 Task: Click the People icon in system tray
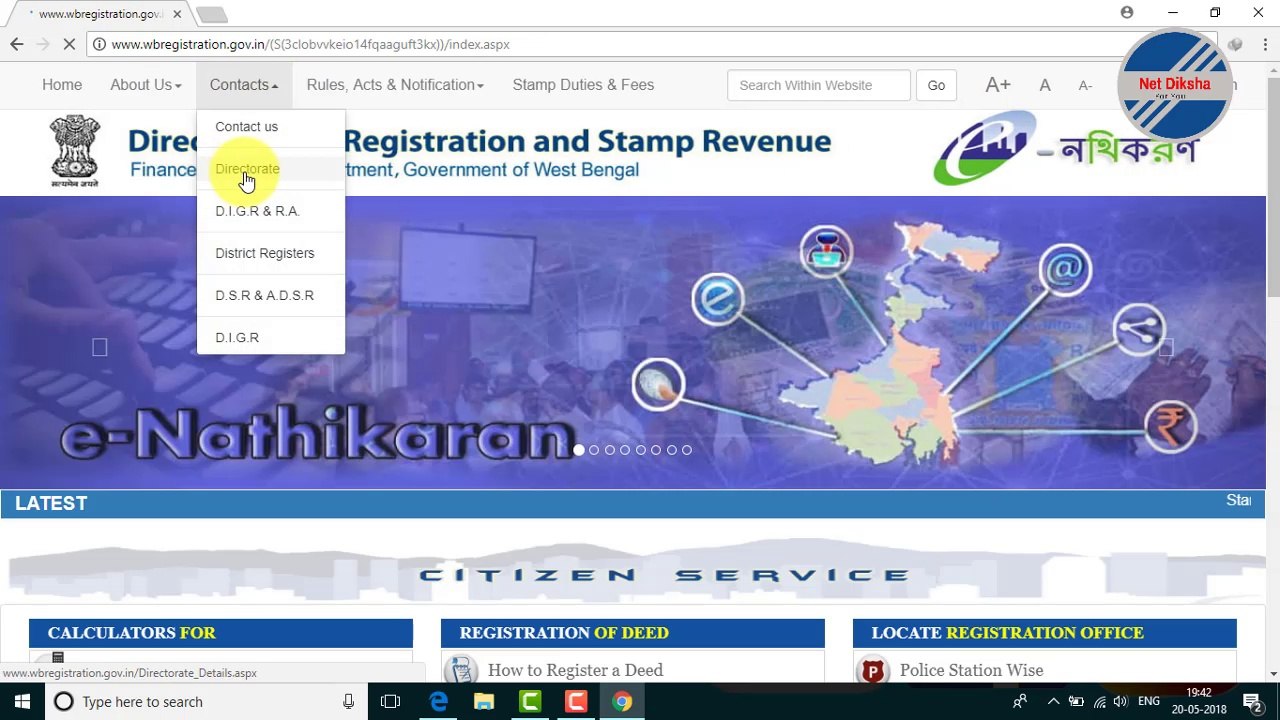coord(1020,702)
